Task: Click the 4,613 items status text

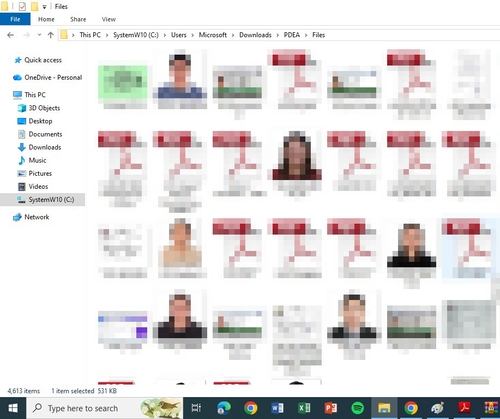Action: [24, 391]
